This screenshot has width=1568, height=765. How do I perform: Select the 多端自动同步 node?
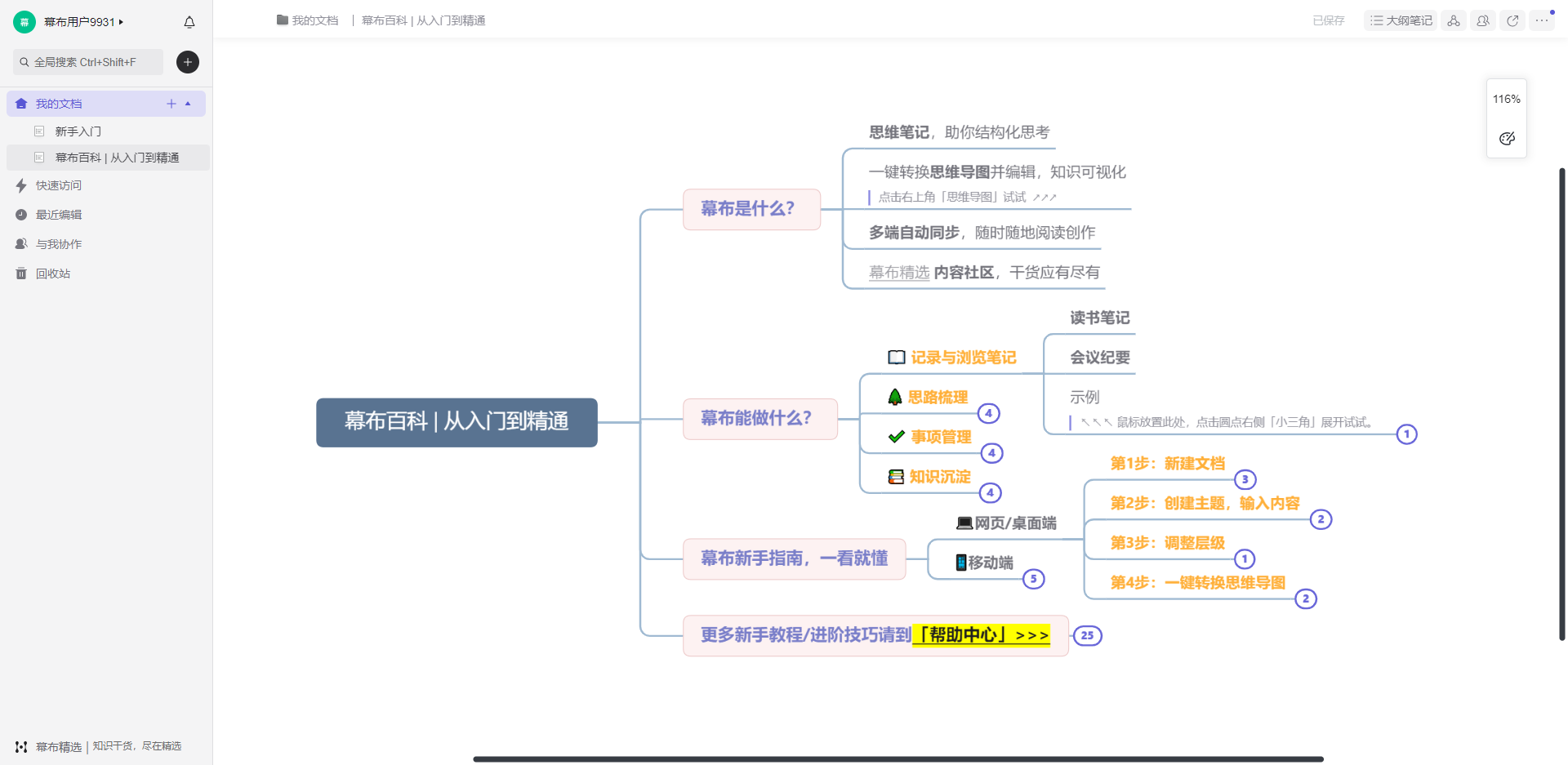[x=982, y=233]
